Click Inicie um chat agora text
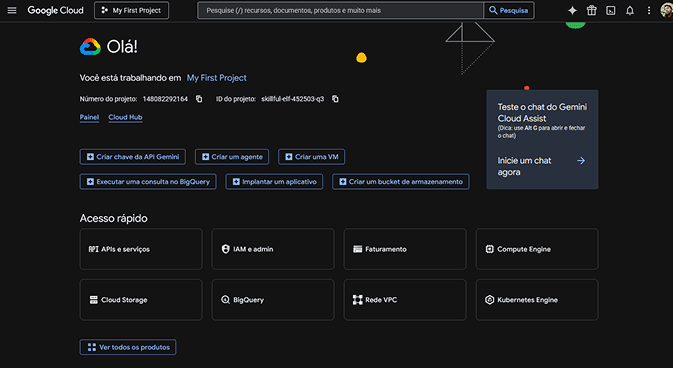This screenshot has width=673, height=368. point(524,166)
